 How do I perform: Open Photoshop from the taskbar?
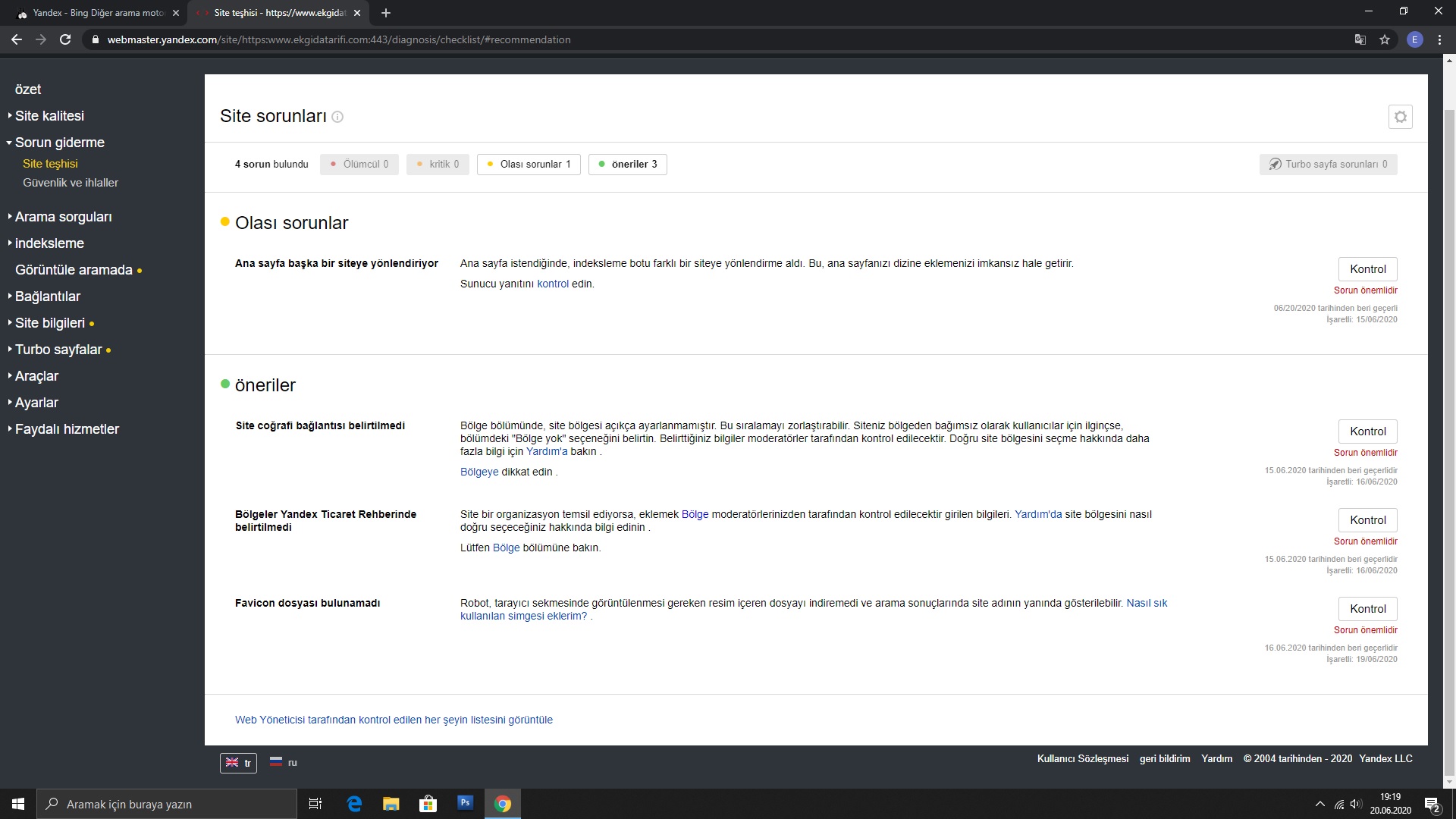click(x=465, y=803)
